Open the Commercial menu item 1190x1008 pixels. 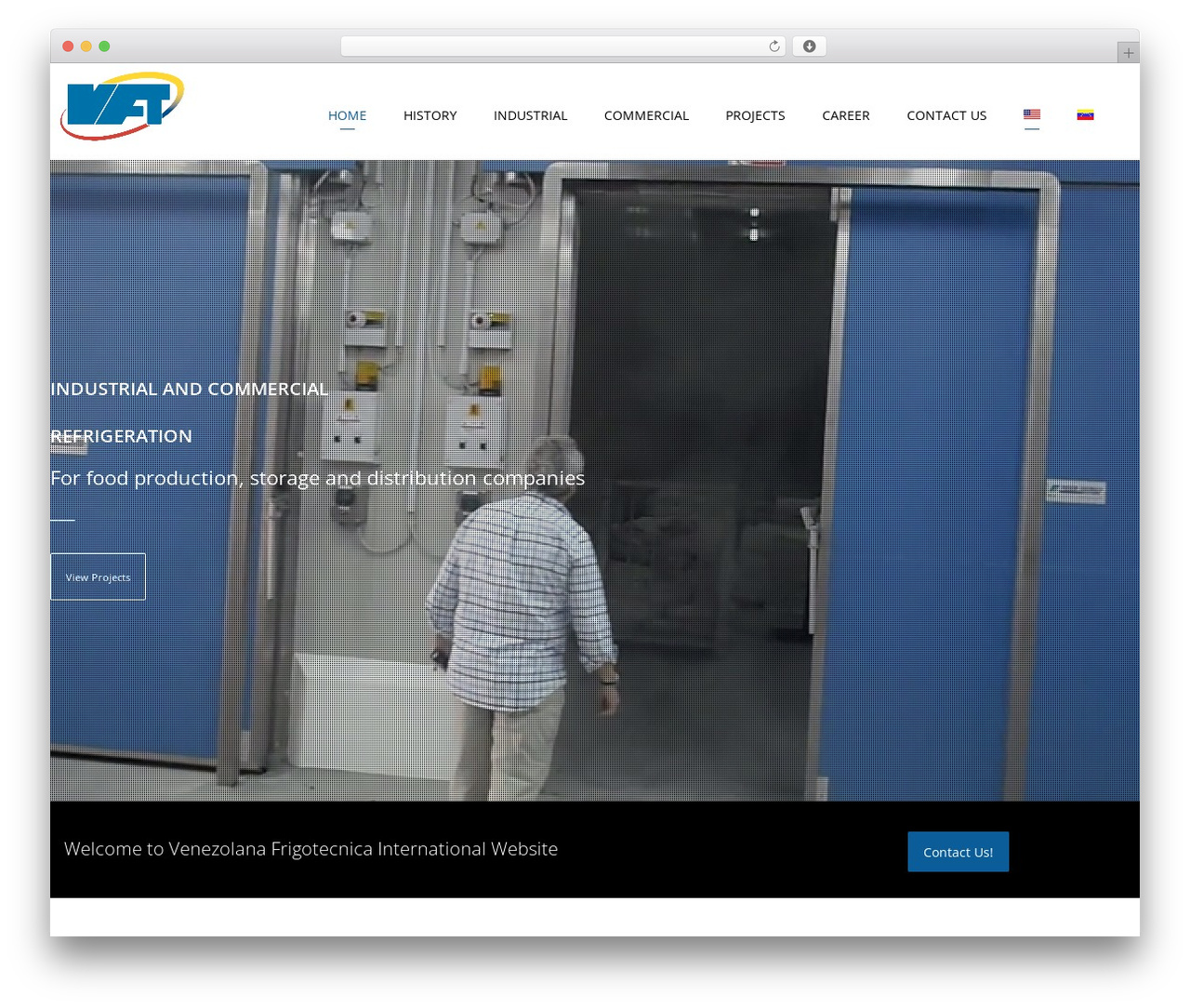[646, 115]
